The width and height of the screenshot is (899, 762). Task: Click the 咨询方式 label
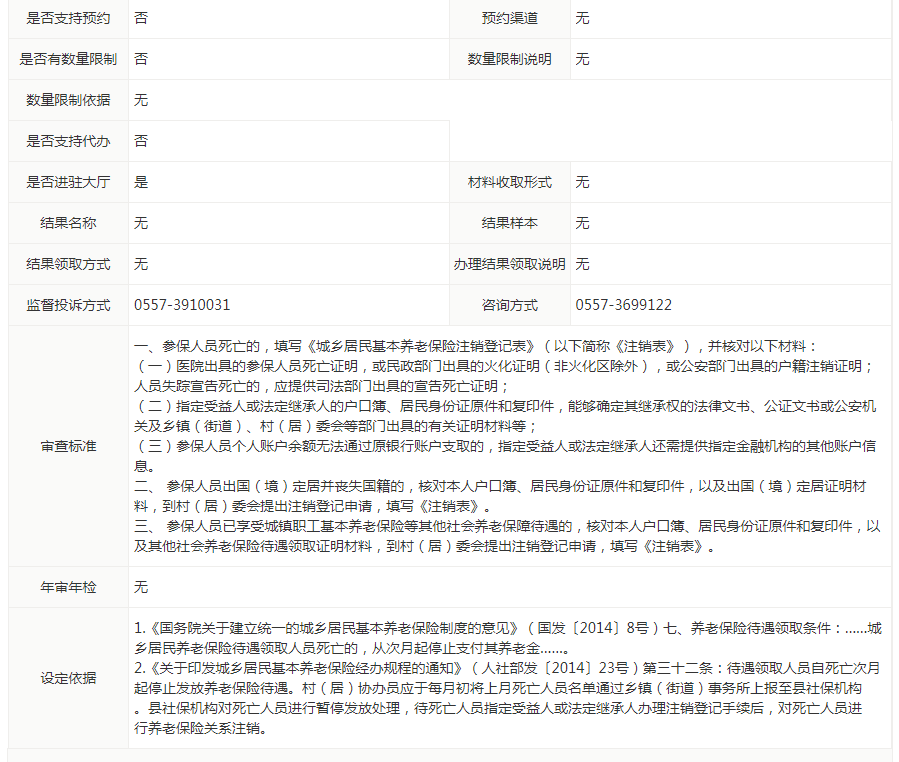coord(509,305)
